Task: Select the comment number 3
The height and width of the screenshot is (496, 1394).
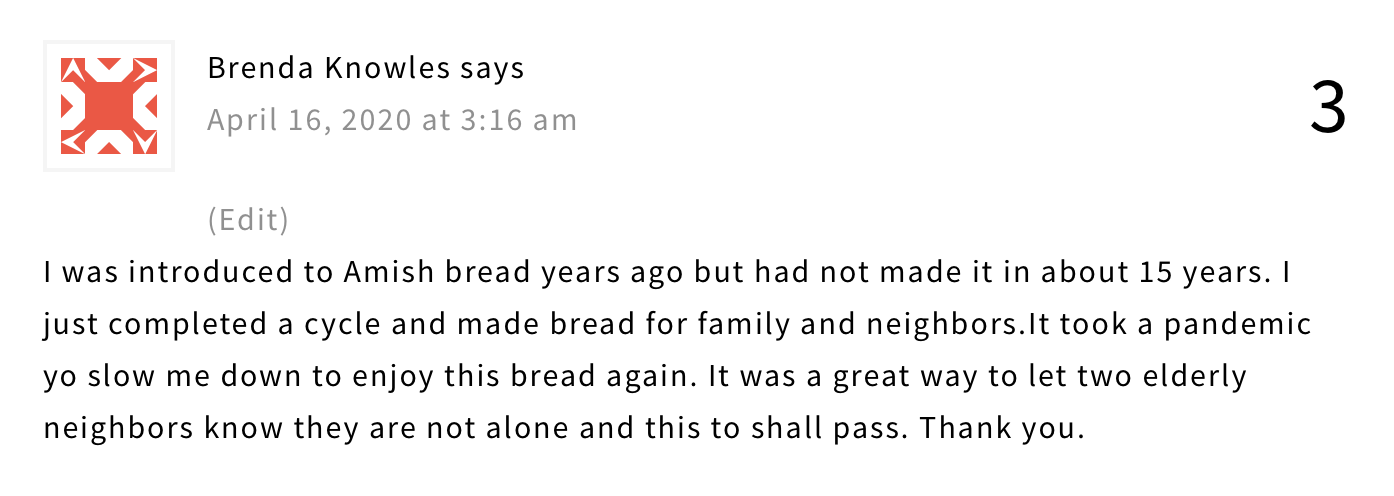Action: coord(1328,108)
